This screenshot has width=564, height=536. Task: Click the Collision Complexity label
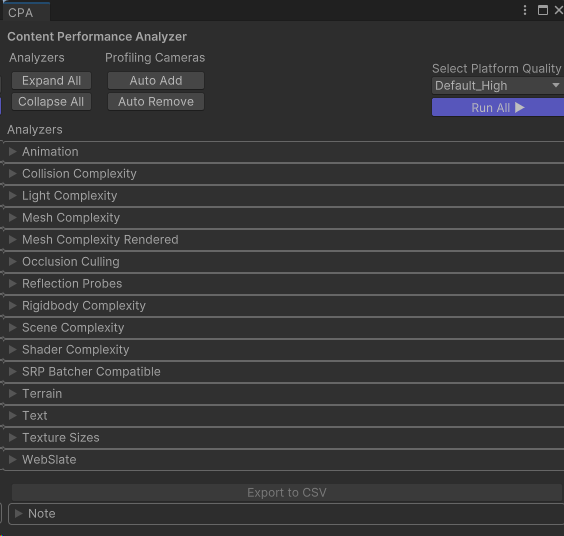[x=79, y=174]
